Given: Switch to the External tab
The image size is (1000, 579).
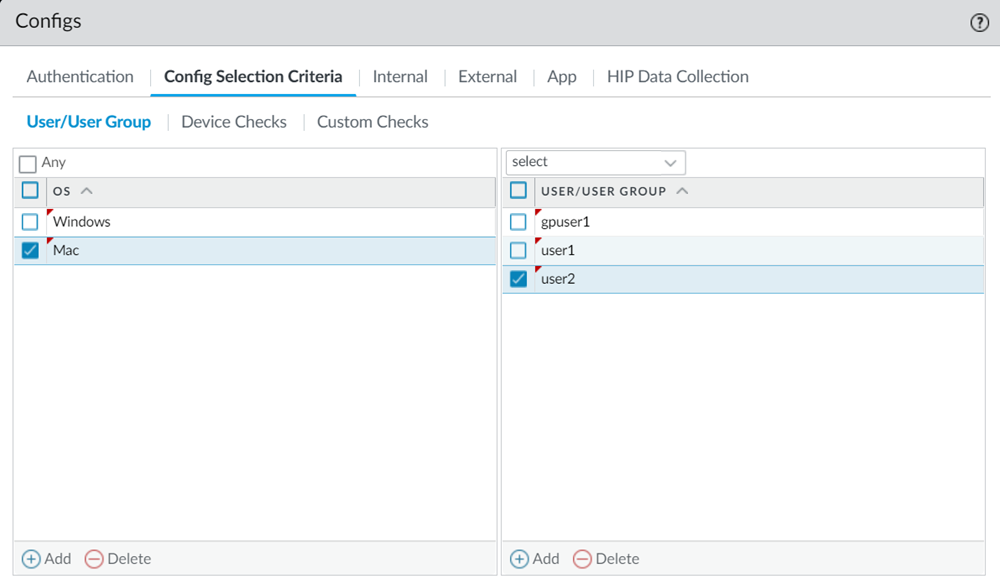Looking at the screenshot, I should (x=487, y=77).
